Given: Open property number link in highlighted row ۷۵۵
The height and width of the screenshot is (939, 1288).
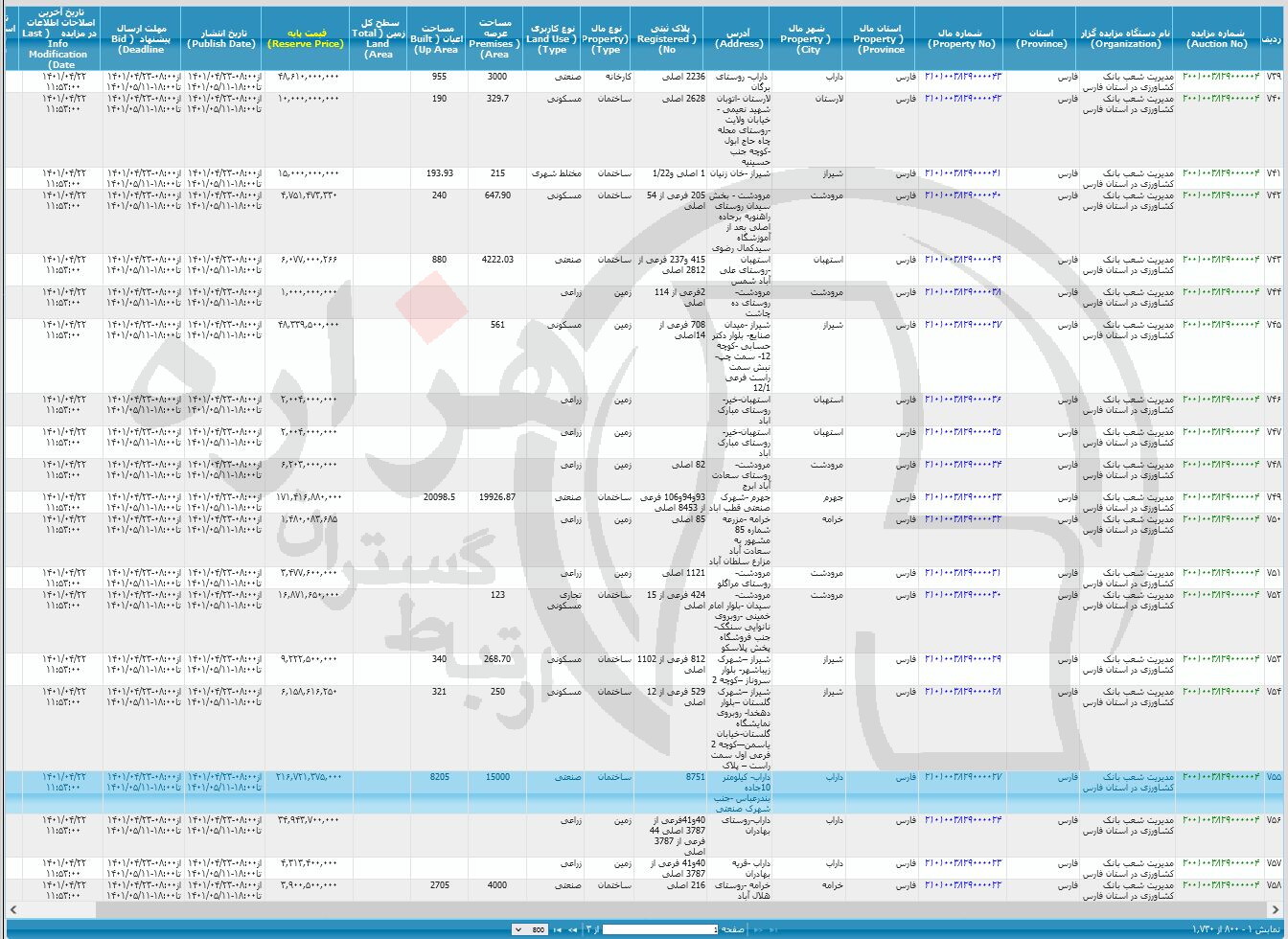Looking at the screenshot, I should pyautogui.click(x=962, y=777).
